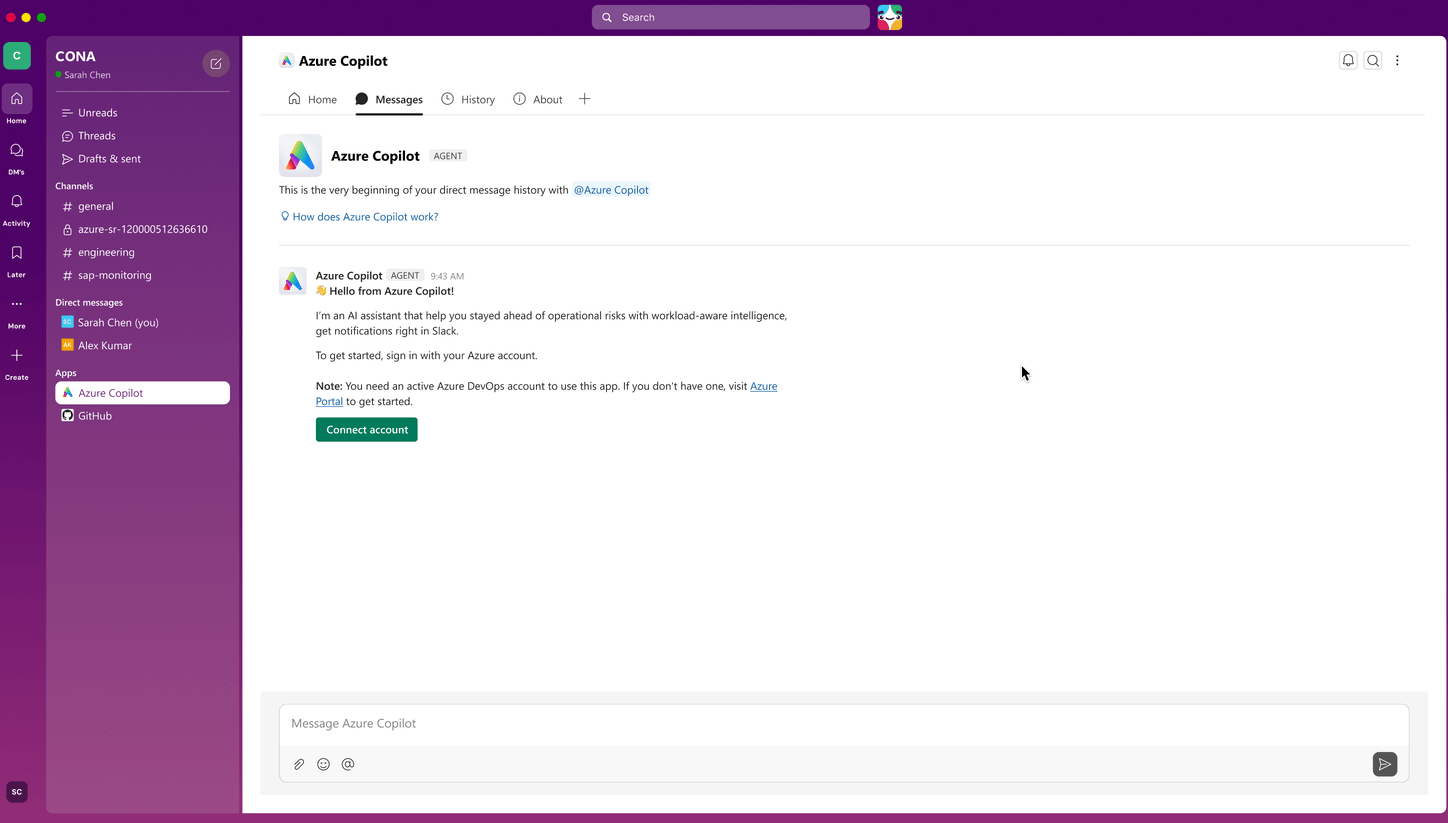1448x823 pixels.
Task: Click the Message Azure Copilot input field
Action: click(x=844, y=723)
